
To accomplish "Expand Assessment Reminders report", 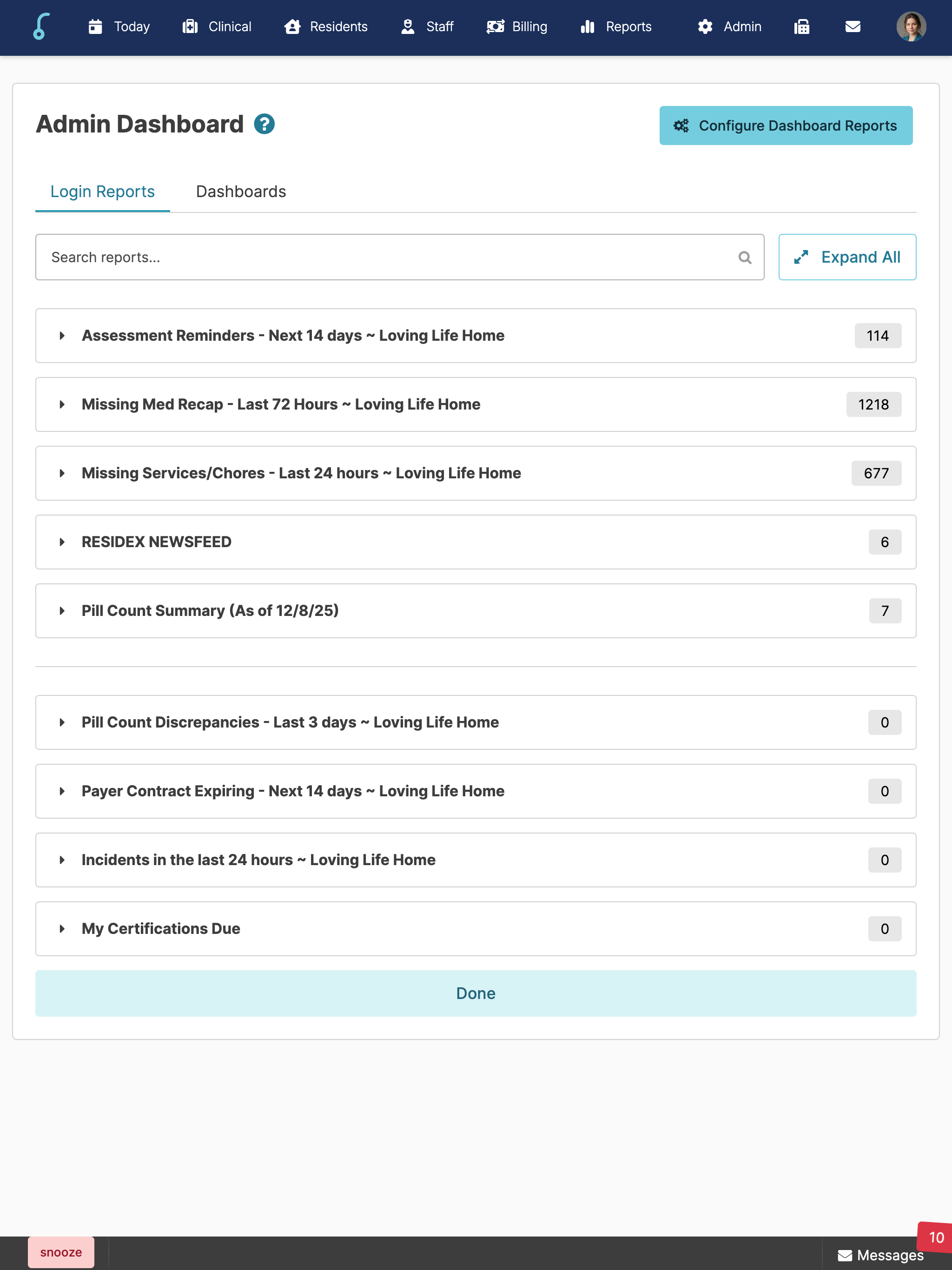I will click(x=476, y=336).
